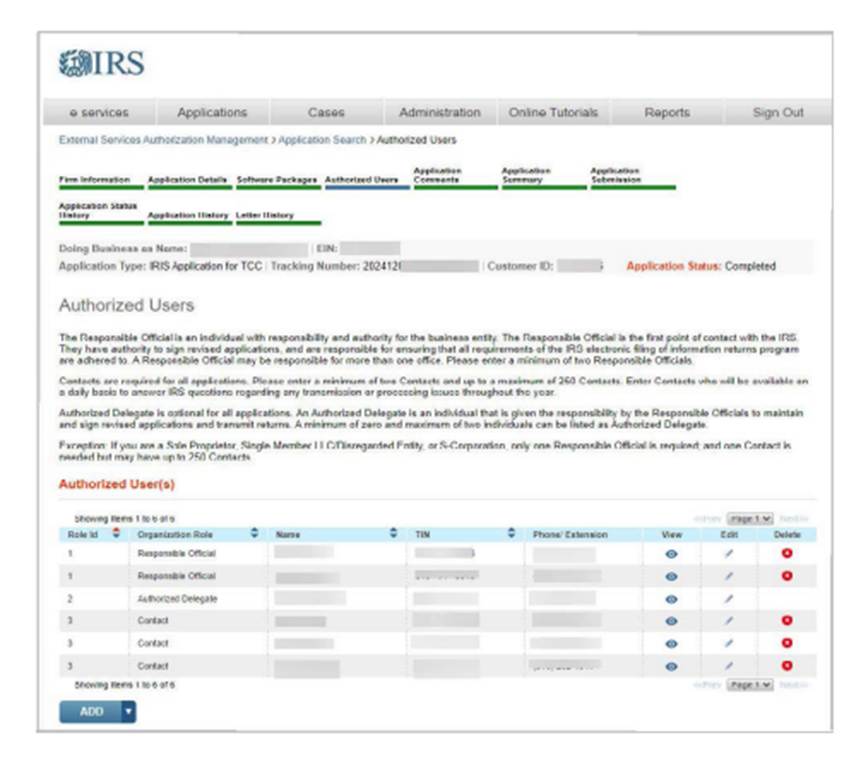
Task: Click the Phone/ Extension column header
Action: (570, 534)
